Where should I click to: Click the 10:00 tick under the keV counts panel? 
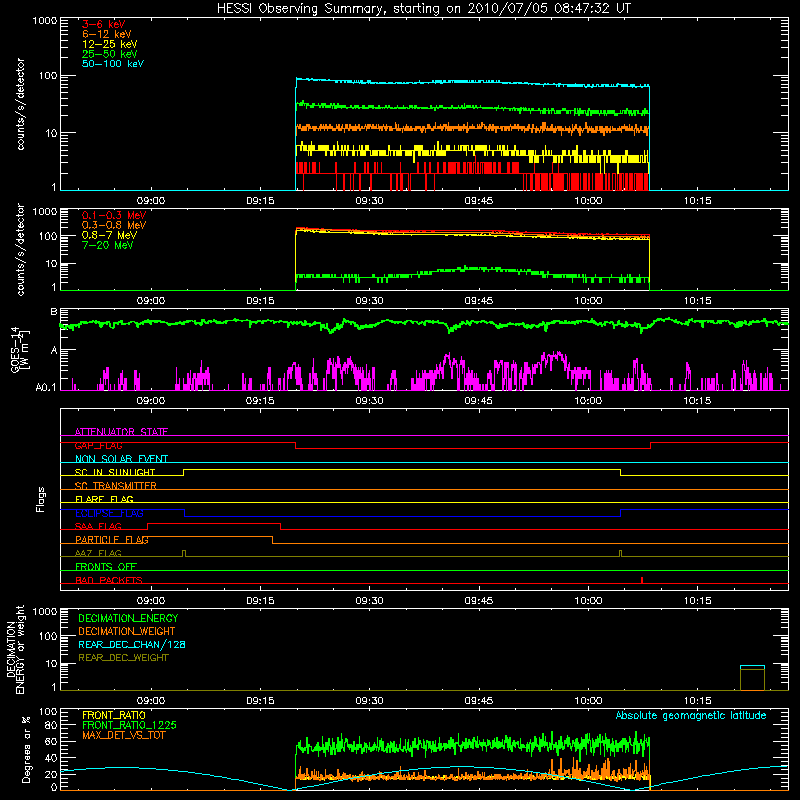point(588,201)
